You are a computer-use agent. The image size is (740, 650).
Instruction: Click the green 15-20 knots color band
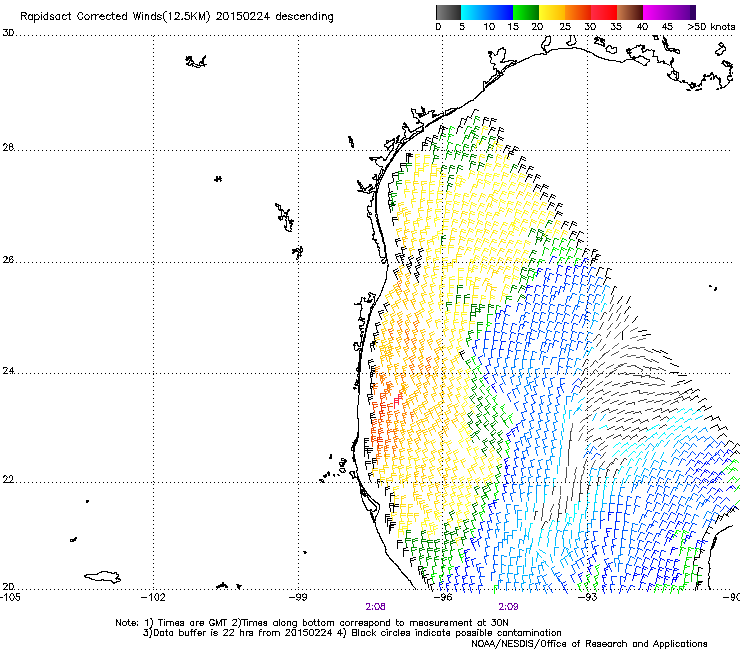[x=526, y=12]
